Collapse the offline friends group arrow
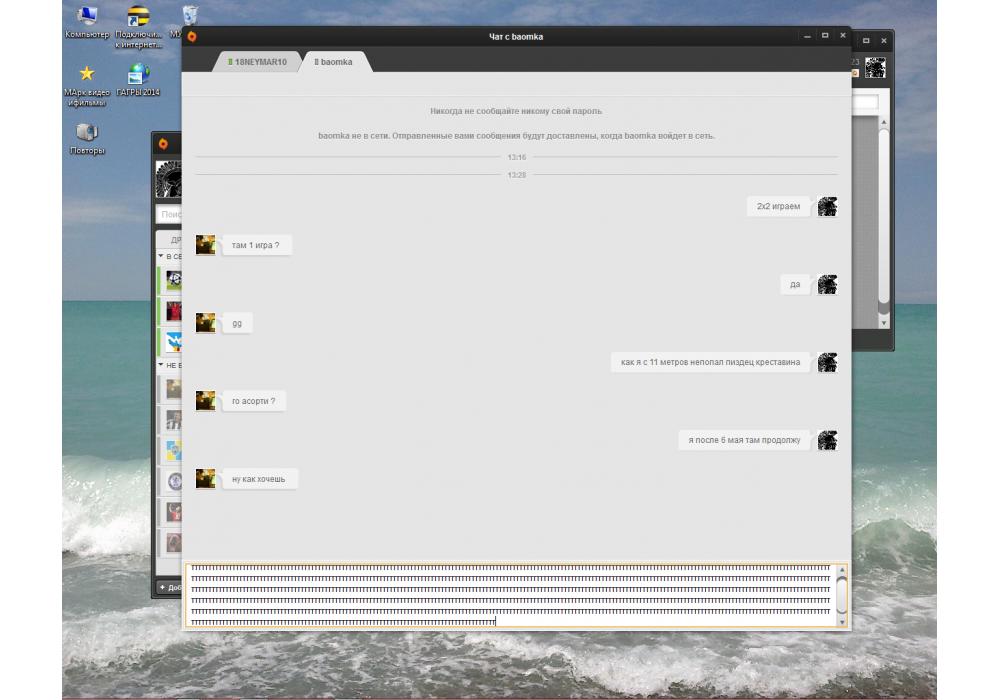Image resolution: width=1000 pixels, height=700 pixels. pyautogui.click(x=161, y=366)
